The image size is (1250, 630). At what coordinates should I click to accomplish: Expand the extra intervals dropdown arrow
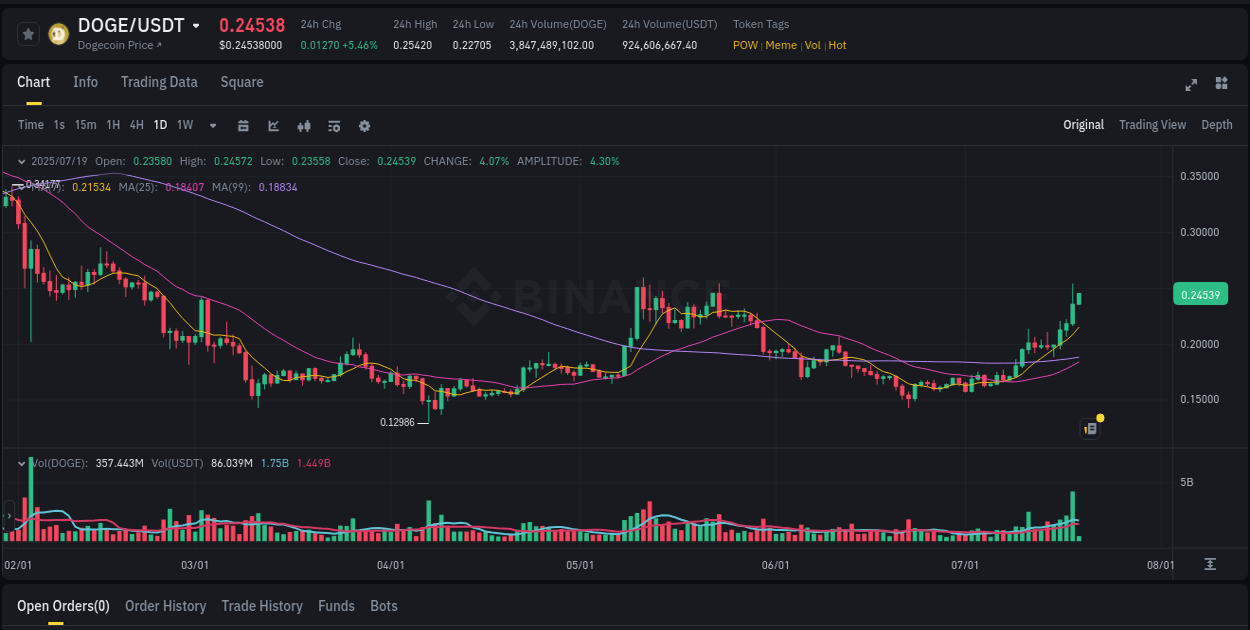pyautogui.click(x=212, y=126)
